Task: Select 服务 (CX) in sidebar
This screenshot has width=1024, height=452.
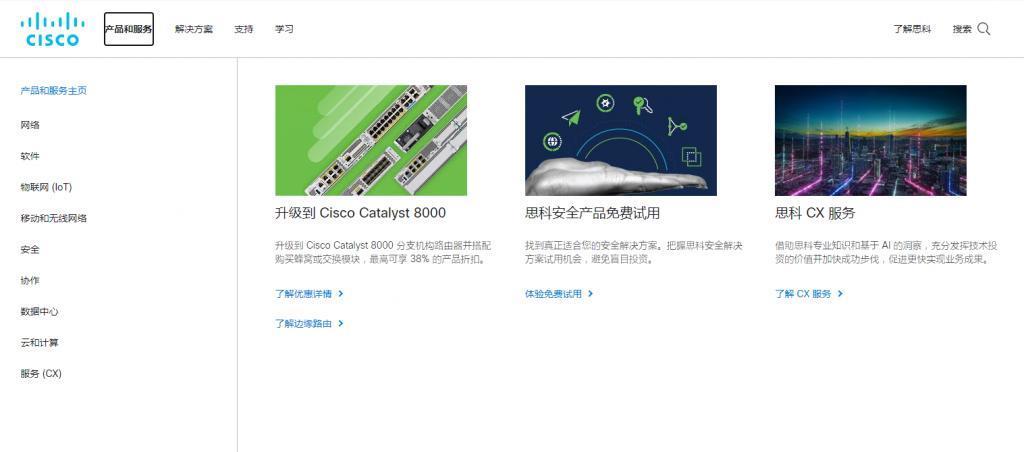Action: pos(41,374)
